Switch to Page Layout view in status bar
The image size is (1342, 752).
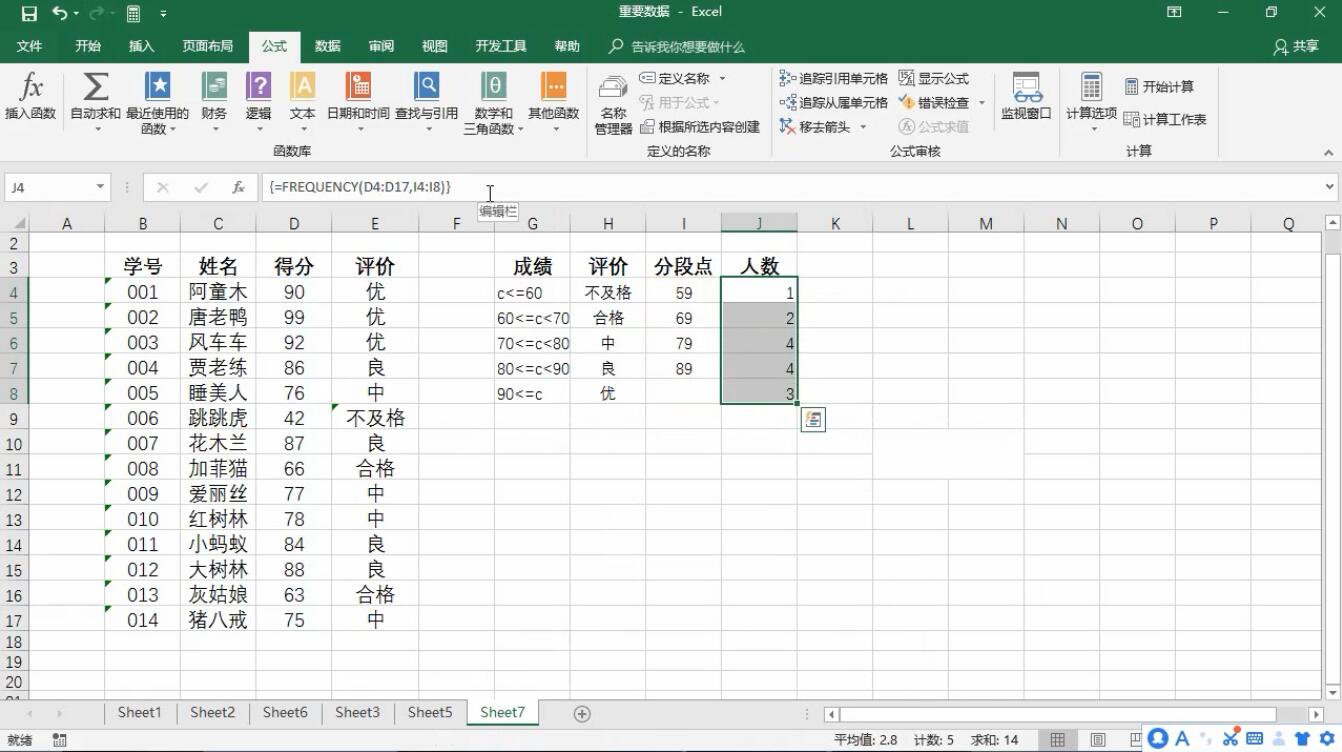(x=1098, y=740)
